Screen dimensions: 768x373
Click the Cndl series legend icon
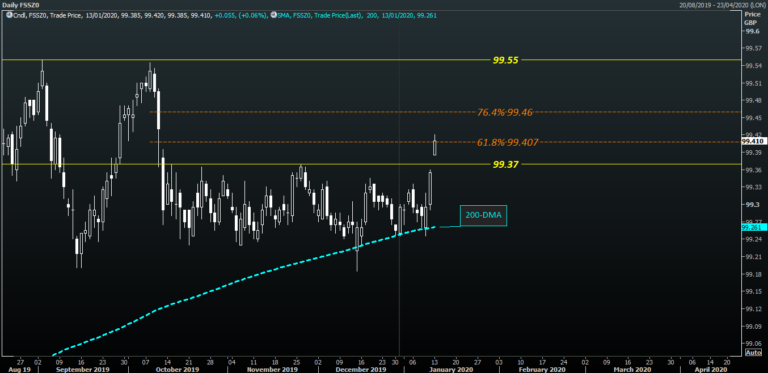[9, 15]
